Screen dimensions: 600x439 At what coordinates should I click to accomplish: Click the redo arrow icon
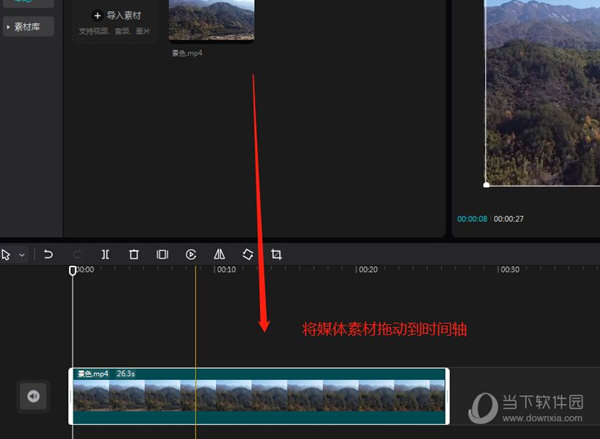tap(77, 255)
